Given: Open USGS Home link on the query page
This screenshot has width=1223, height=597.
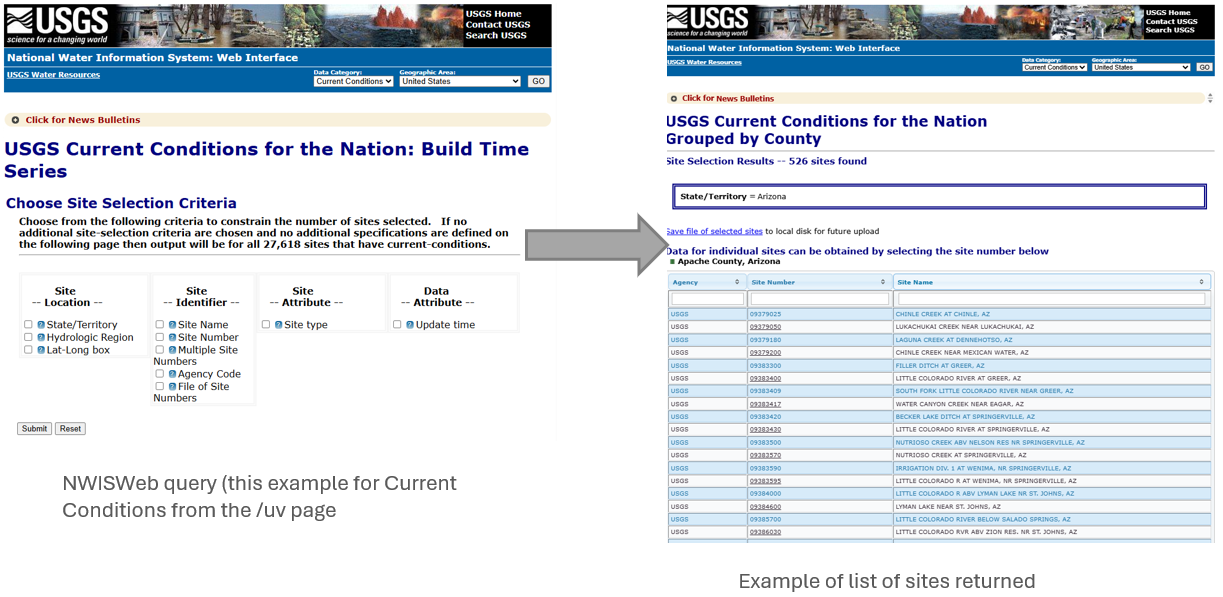Looking at the screenshot, I should pos(494,14).
